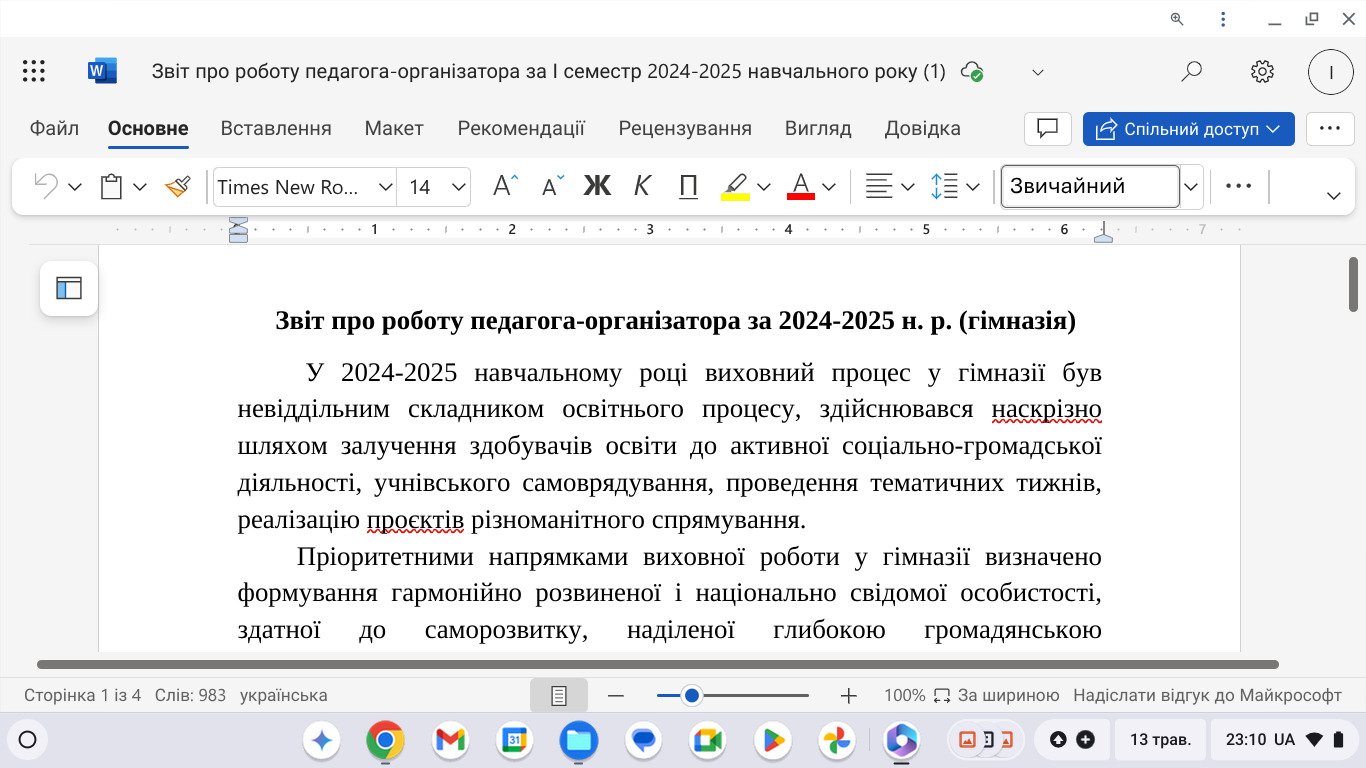Switch to the Довідка tab

pos(922,128)
